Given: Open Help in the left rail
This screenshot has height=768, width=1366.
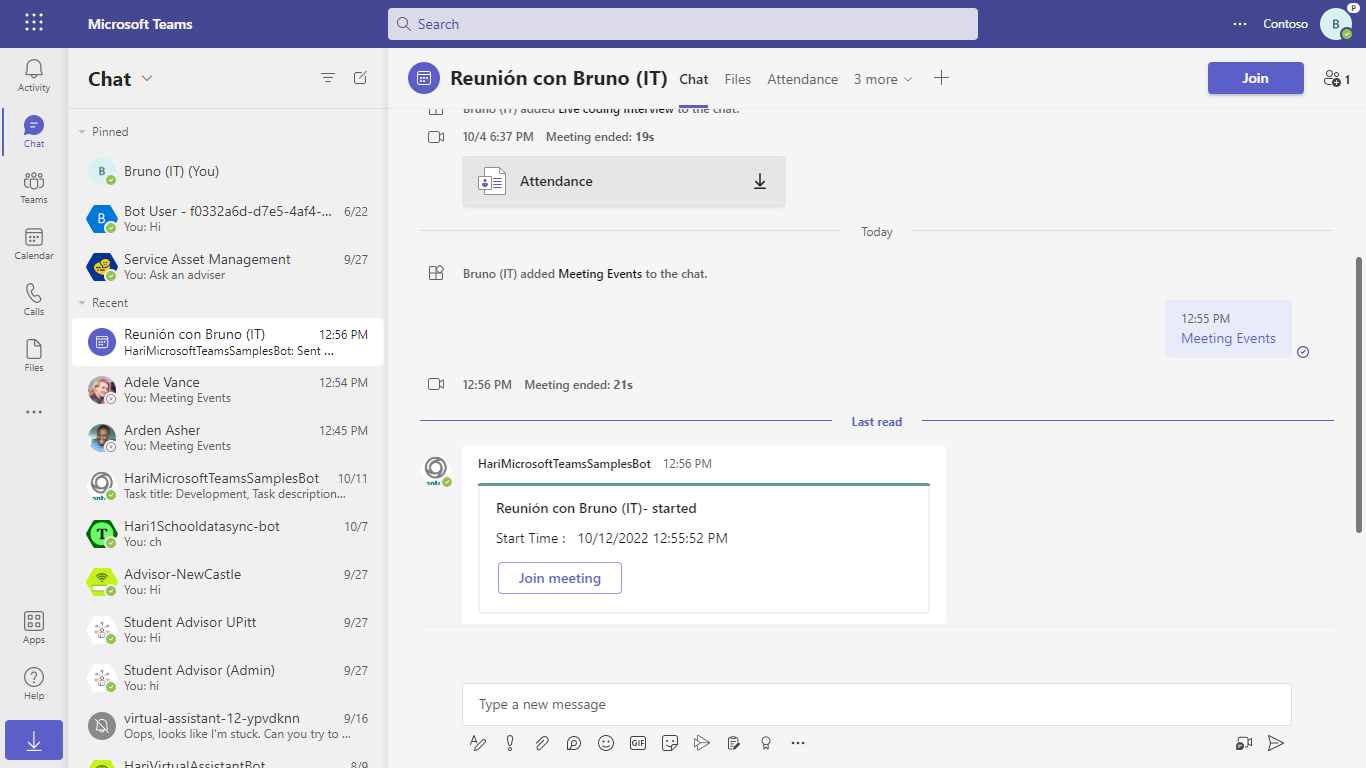Looking at the screenshot, I should click(x=34, y=683).
